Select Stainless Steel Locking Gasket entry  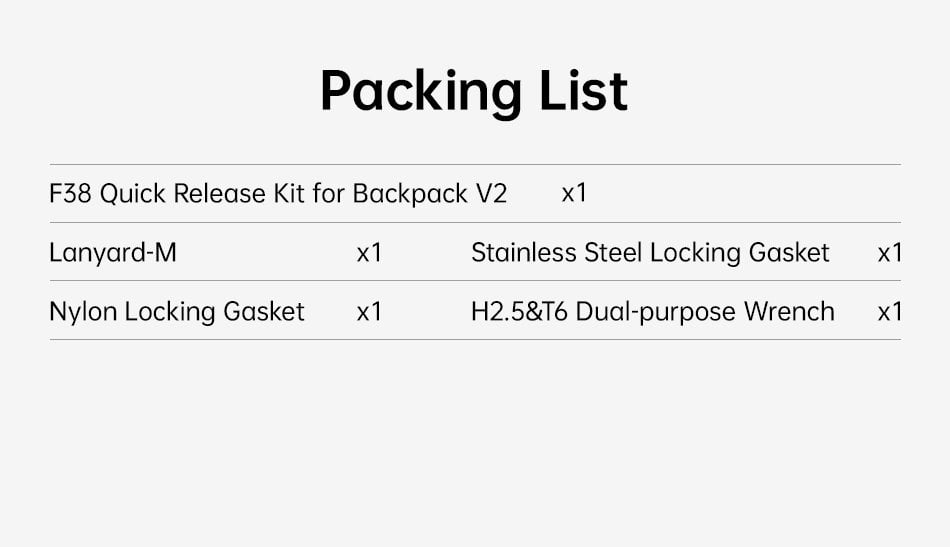click(650, 253)
